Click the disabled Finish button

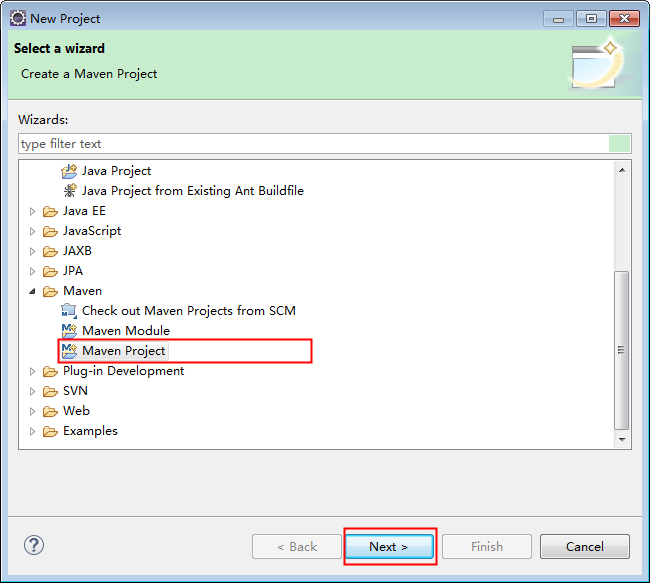487,547
